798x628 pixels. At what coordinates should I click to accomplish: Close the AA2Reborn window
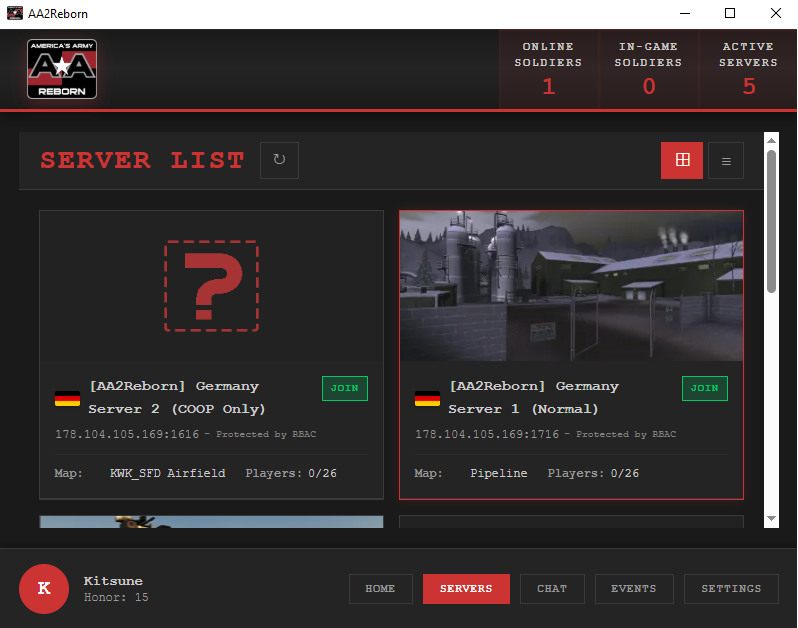[x=776, y=13]
